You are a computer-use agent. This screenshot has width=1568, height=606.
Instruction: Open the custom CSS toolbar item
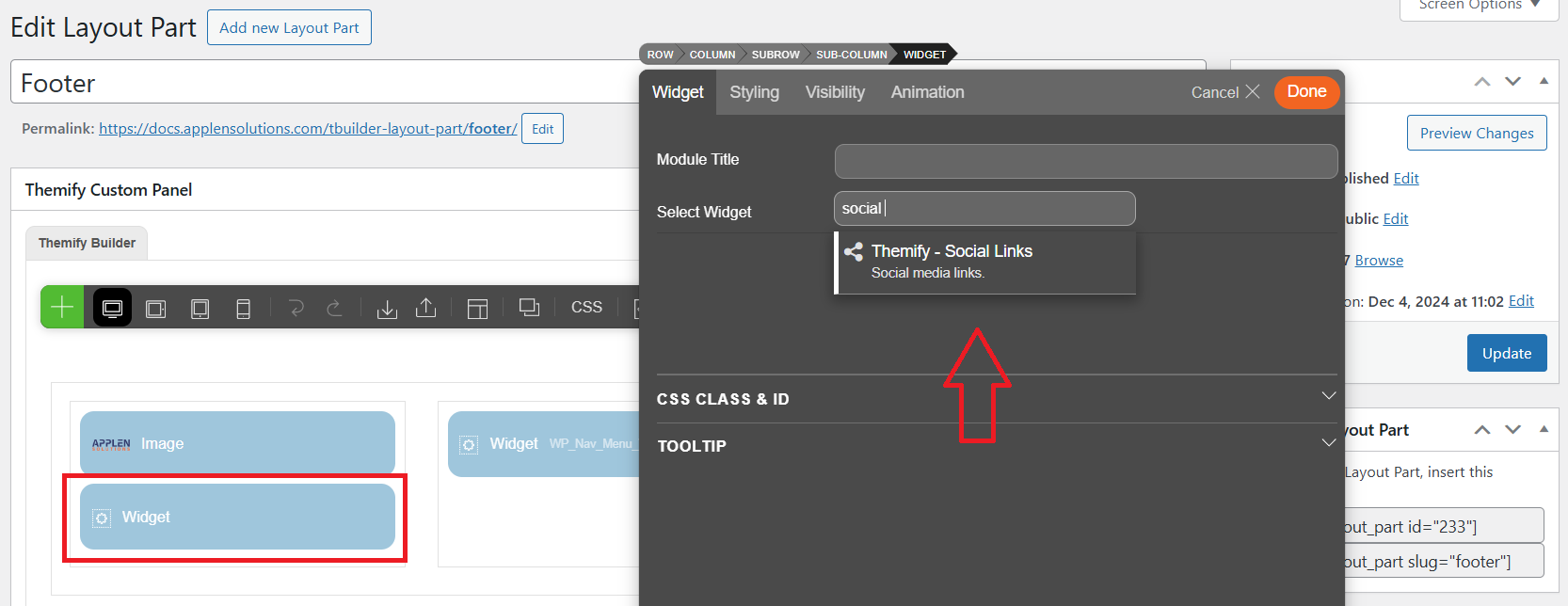pyautogui.click(x=586, y=307)
